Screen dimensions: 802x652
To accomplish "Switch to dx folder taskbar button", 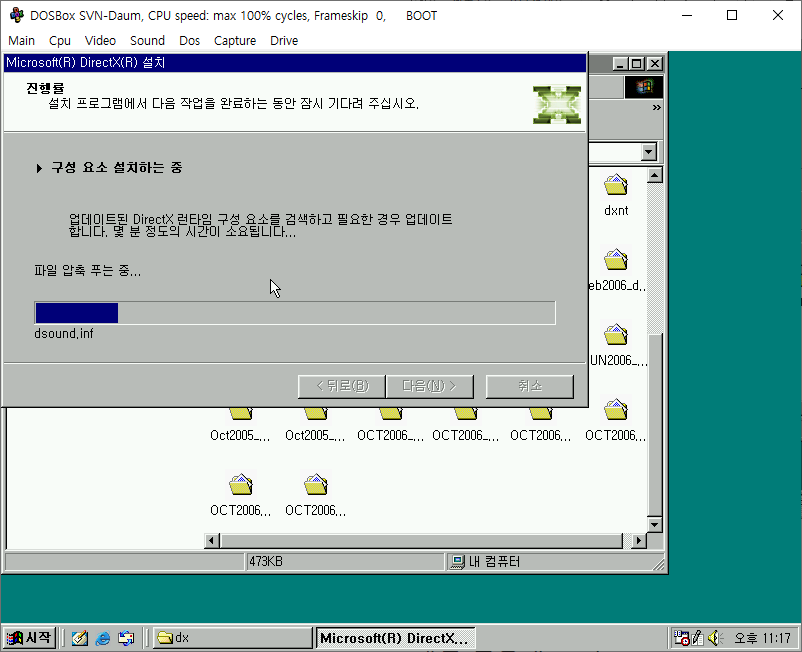I will tap(233, 638).
